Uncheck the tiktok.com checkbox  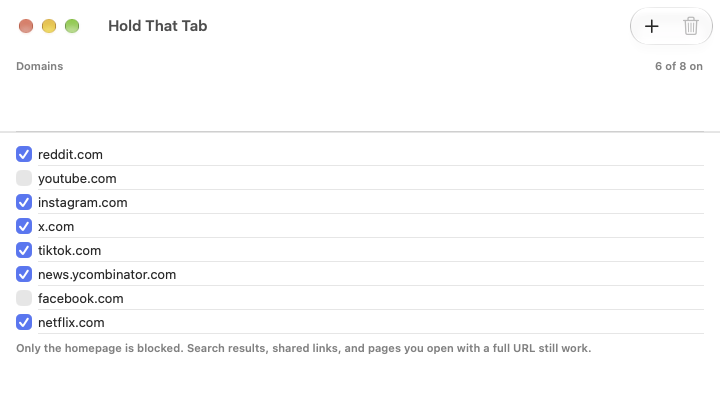(x=24, y=250)
